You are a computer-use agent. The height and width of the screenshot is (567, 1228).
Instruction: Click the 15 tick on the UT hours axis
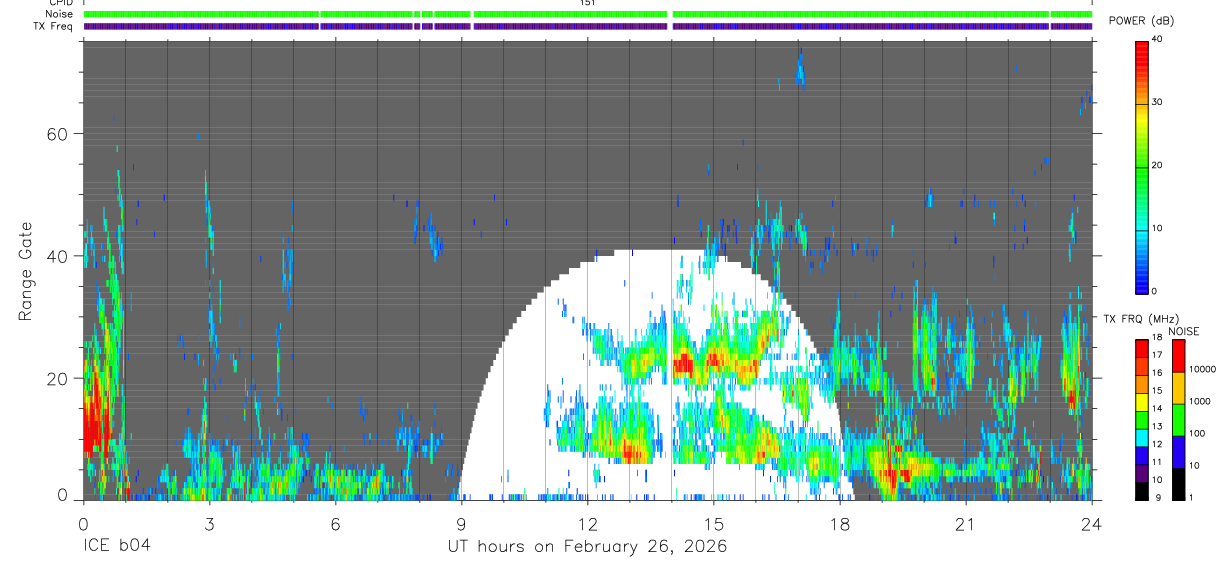[713, 524]
